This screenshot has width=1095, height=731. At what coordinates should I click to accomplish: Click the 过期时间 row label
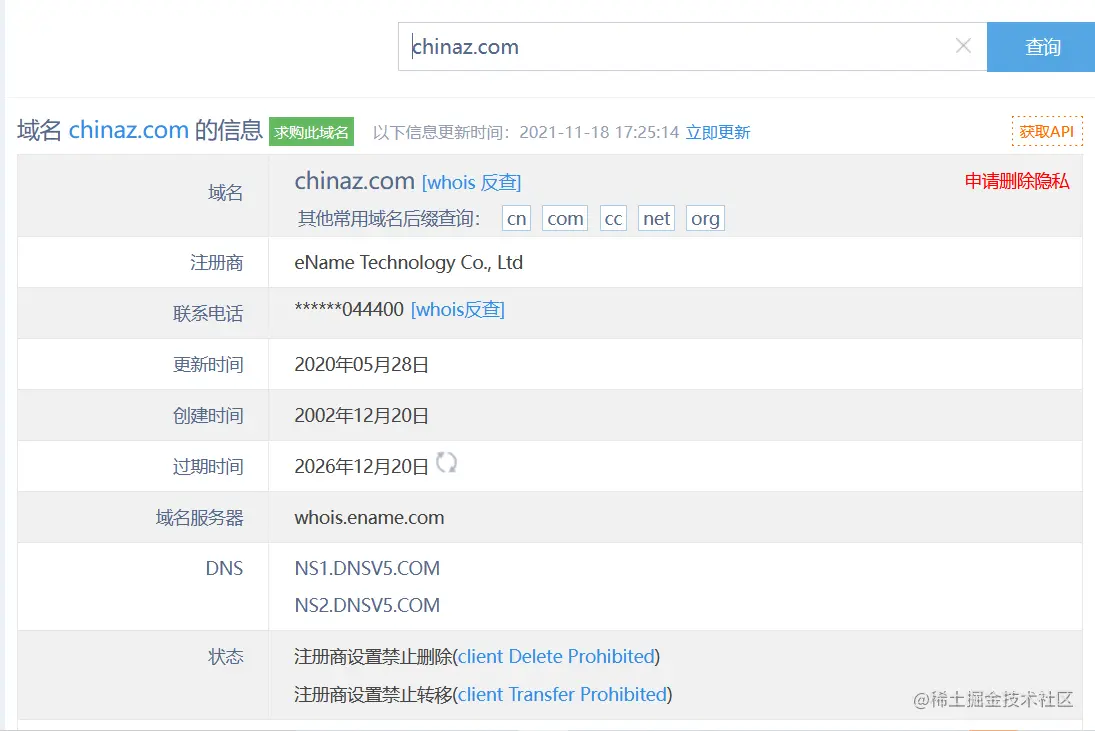pyautogui.click(x=208, y=466)
